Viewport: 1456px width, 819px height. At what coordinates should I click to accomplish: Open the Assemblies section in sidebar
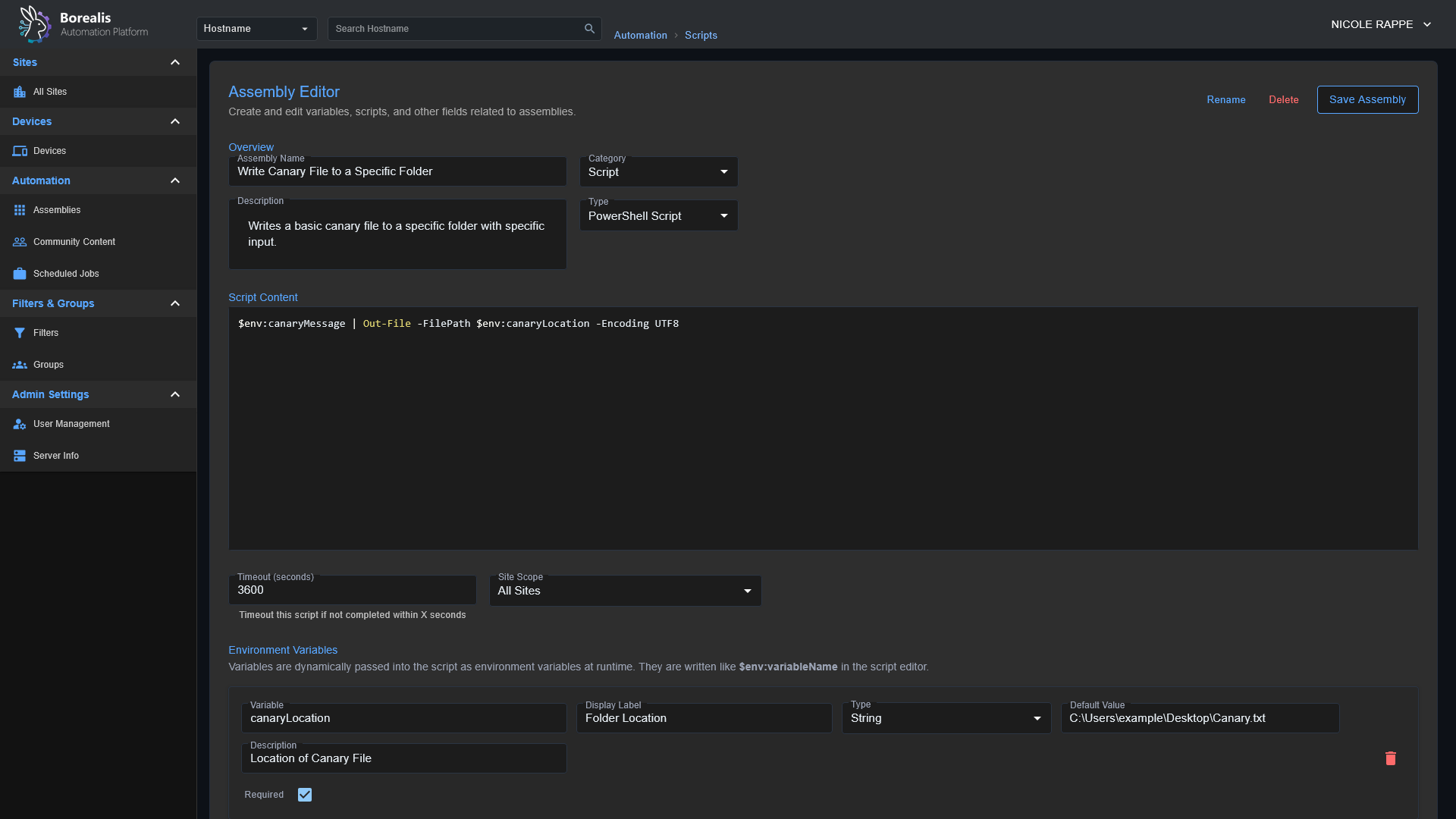coord(57,209)
